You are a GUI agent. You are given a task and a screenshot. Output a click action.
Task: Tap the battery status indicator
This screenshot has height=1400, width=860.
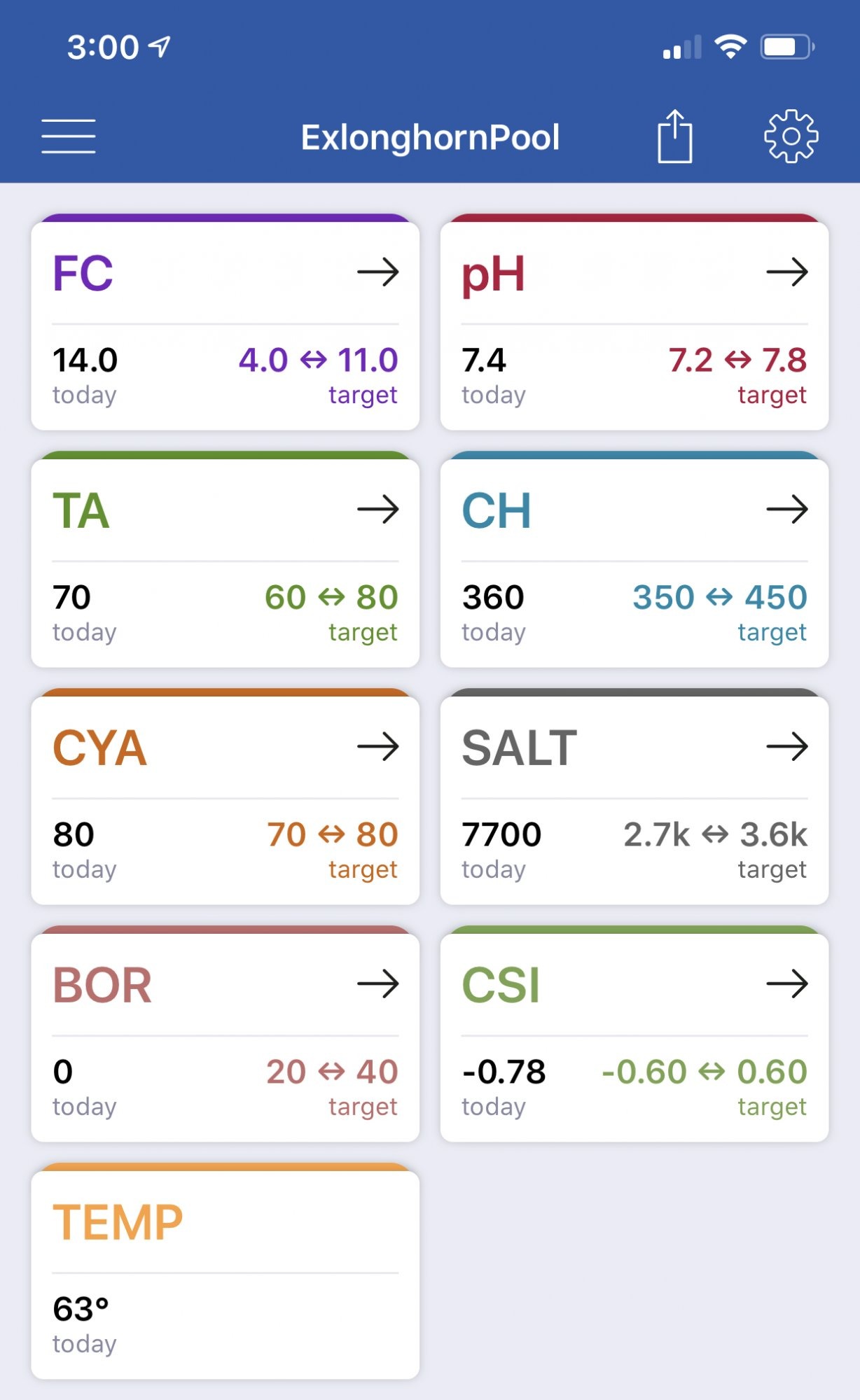coord(788,47)
